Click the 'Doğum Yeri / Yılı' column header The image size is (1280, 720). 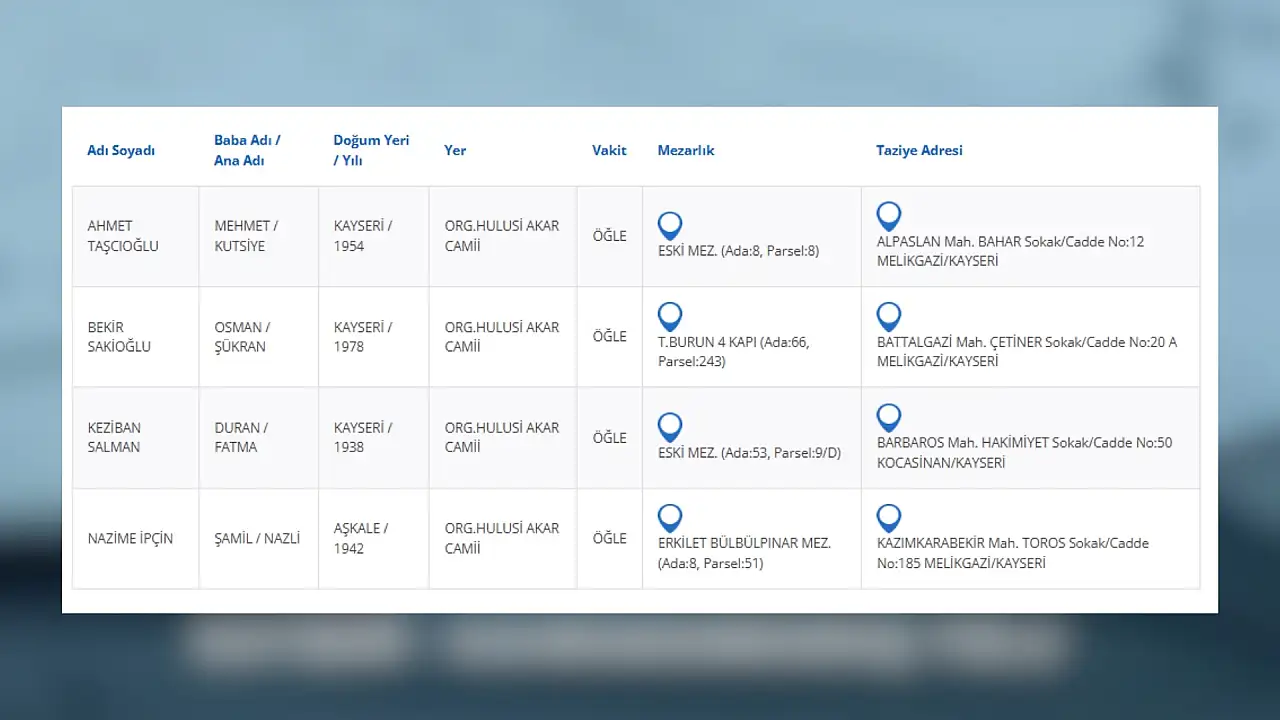[371, 150]
